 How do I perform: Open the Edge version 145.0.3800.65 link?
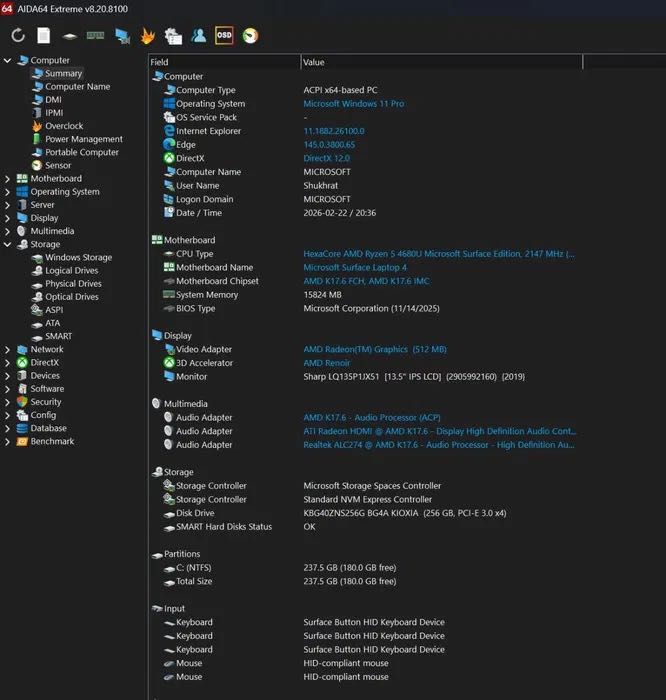(x=329, y=145)
